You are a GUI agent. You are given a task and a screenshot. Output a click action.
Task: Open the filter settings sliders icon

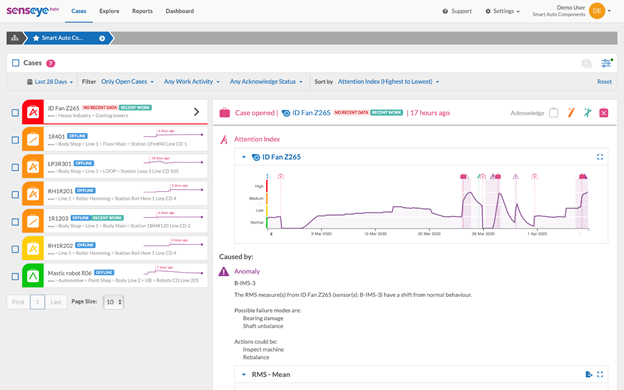pyautogui.click(x=606, y=63)
